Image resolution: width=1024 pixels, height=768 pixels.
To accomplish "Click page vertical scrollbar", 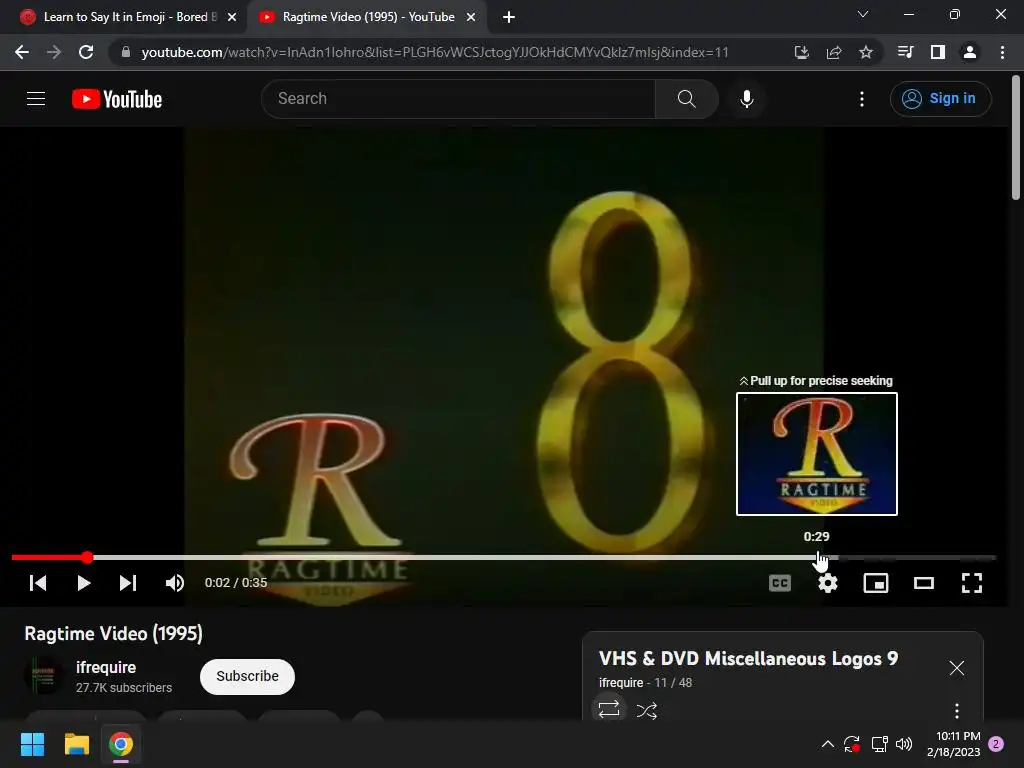I will [x=1016, y=138].
